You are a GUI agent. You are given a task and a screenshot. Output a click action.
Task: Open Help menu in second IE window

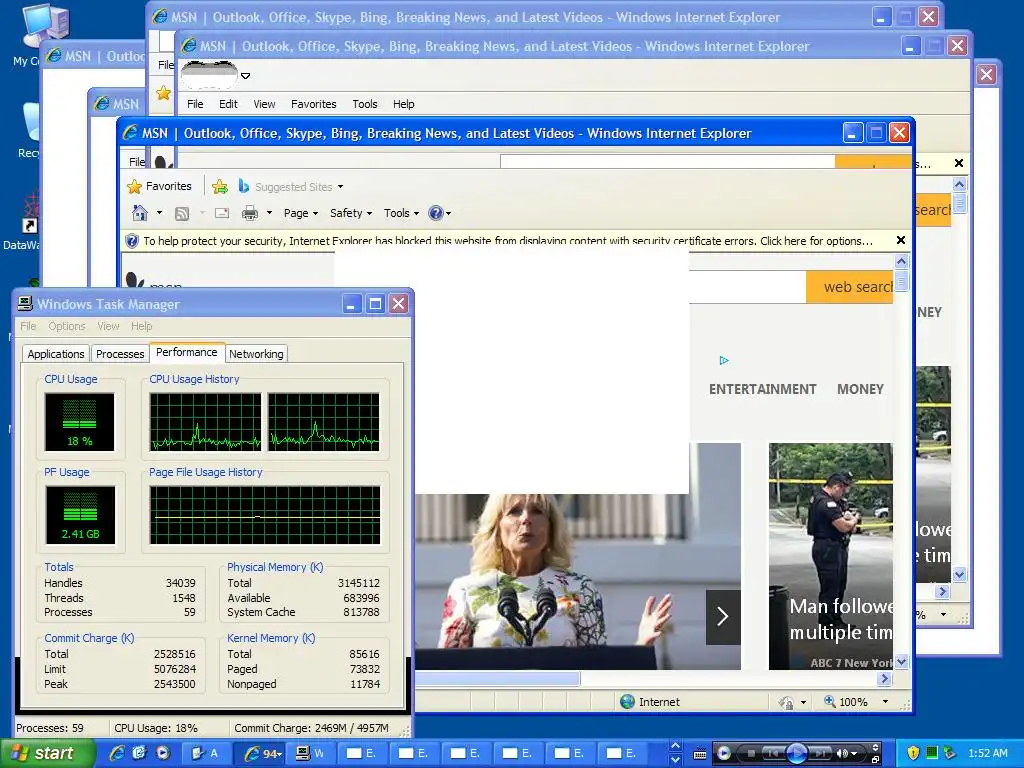click(404, 104)
